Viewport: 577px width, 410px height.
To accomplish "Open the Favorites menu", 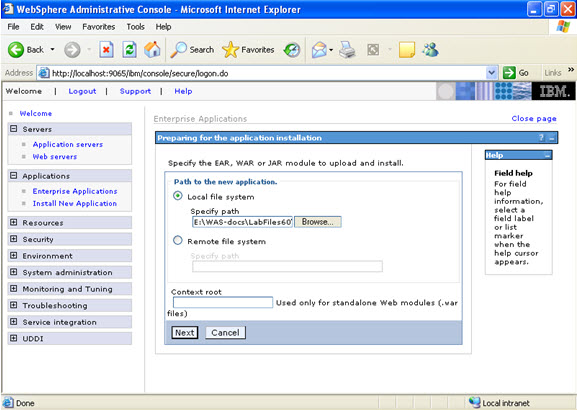I will pyautogui.click(x=99, y=26).
